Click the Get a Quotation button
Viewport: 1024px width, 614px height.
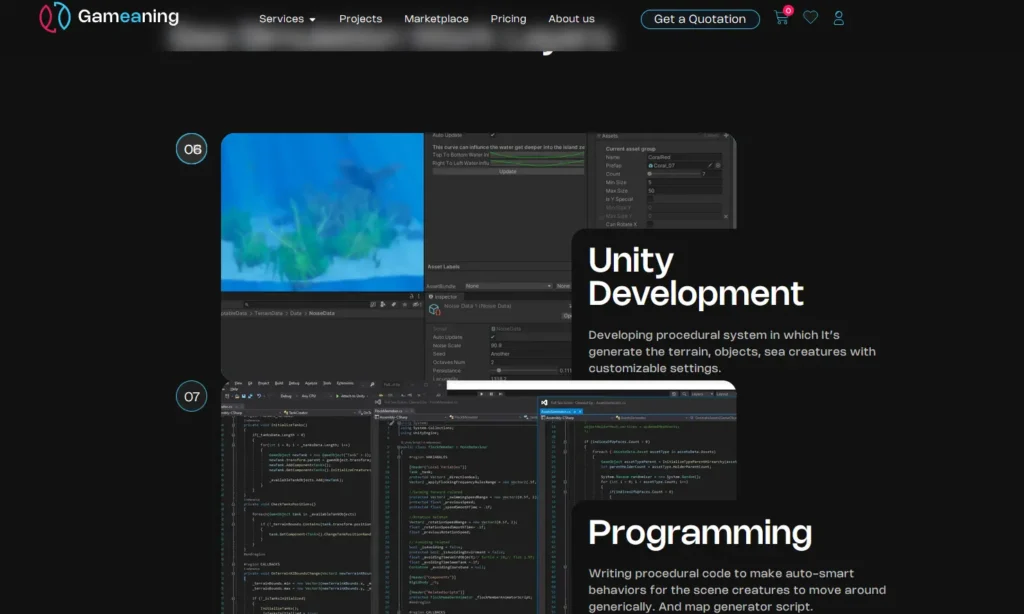[x=700, y=19]
